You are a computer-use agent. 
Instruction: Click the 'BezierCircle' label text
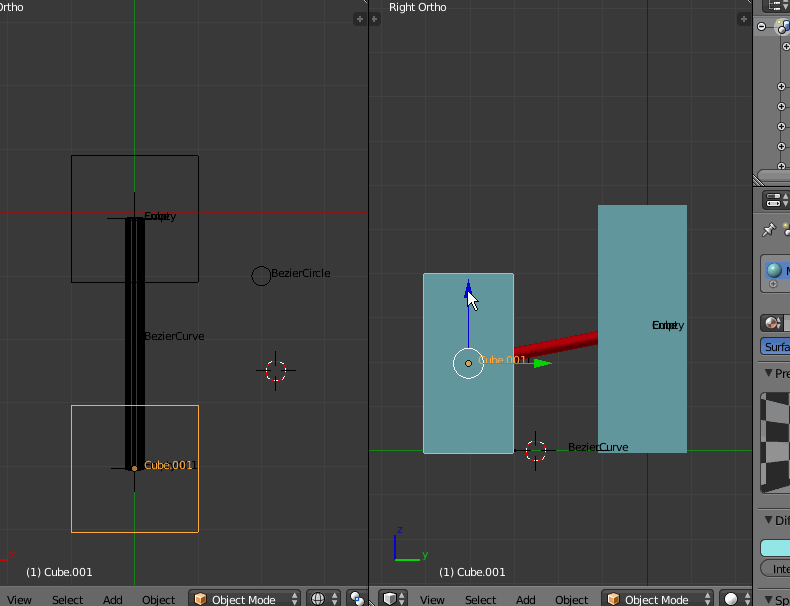300,273
